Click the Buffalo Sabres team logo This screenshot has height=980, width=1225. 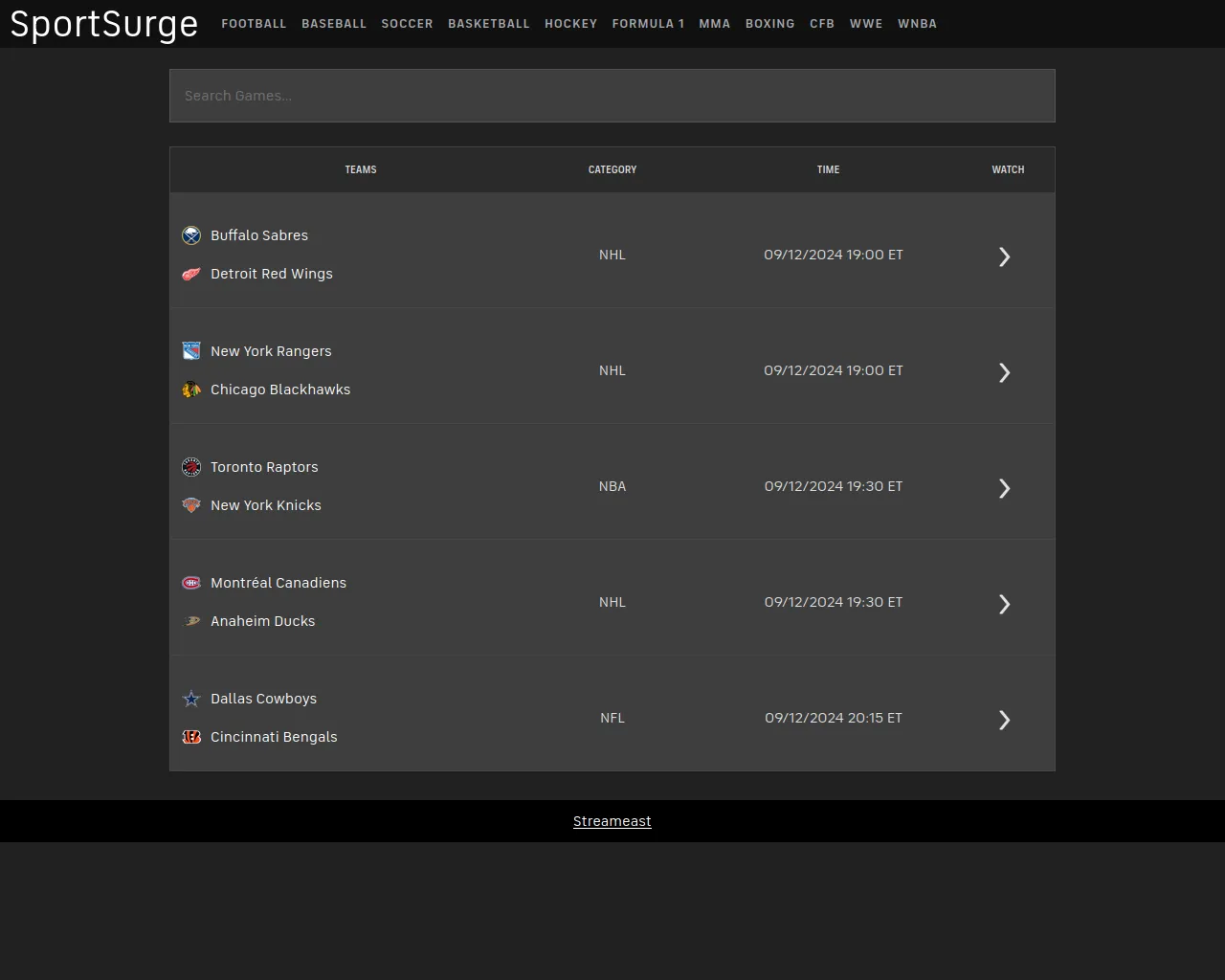coord(191,235)
